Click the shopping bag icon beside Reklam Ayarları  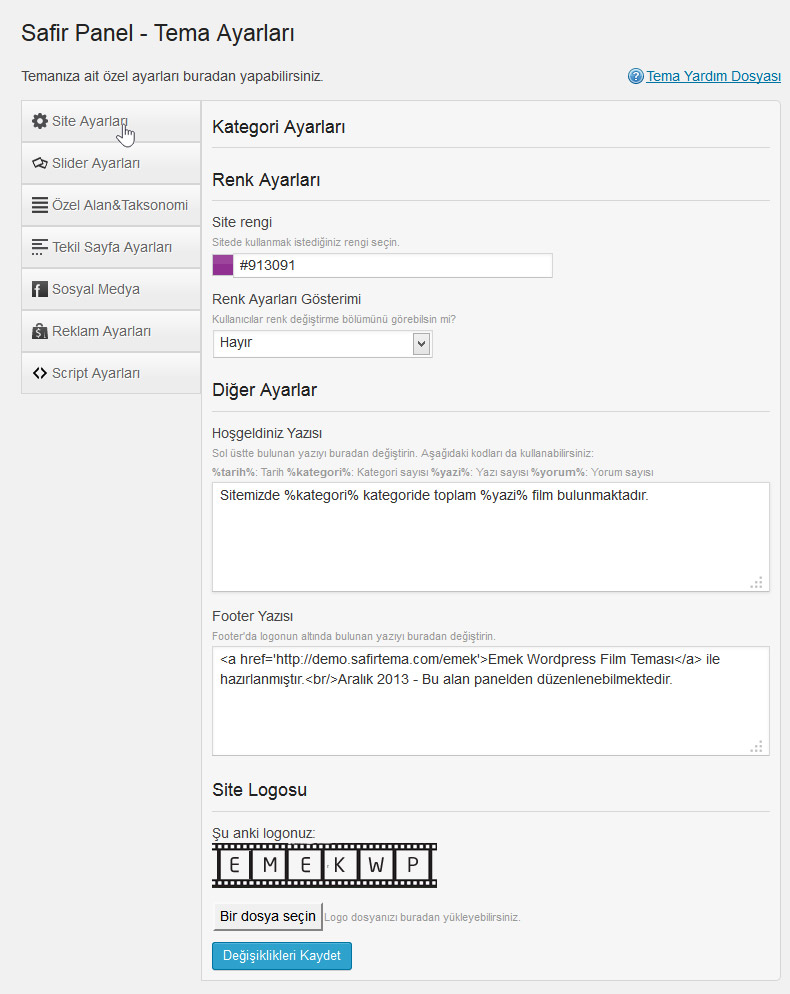[x=40, y=331]
